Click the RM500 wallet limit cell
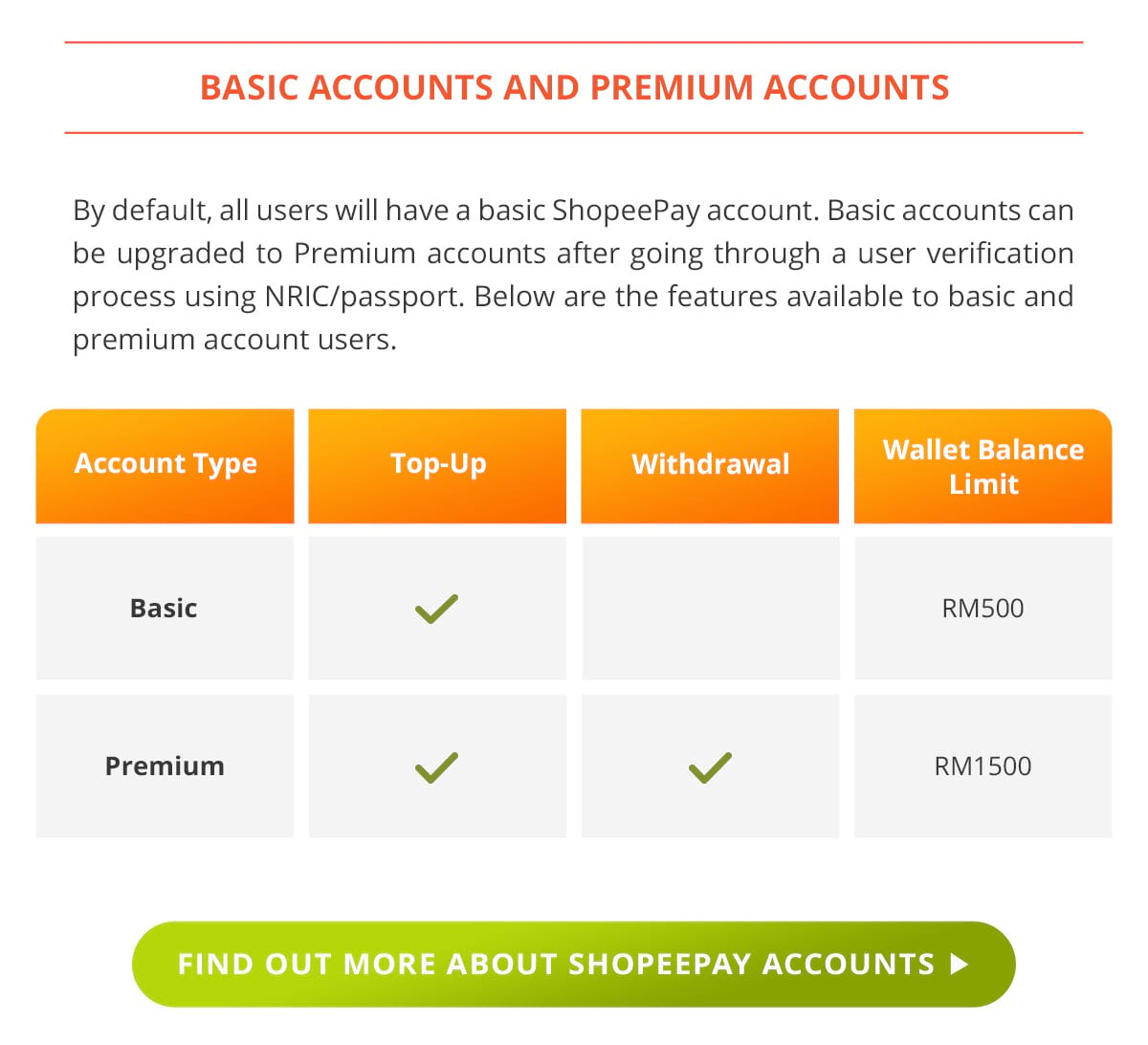The width and height of the screenshot is (1148, 1045). [982, 609]
